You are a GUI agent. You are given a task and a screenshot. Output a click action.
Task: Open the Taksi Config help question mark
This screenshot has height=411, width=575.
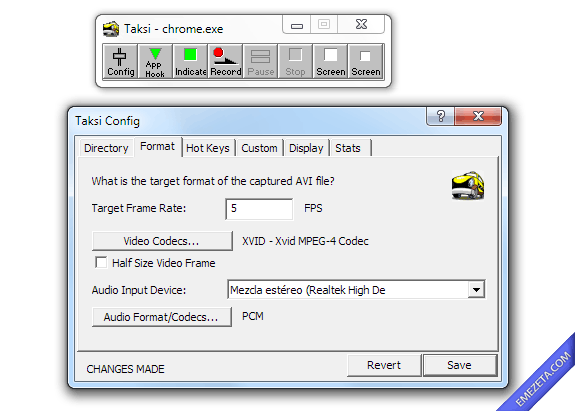coord(440,116)
